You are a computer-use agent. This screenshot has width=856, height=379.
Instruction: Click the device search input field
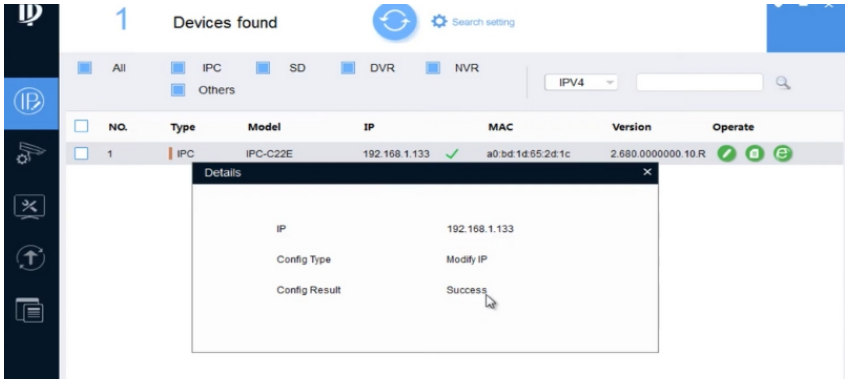699,82
